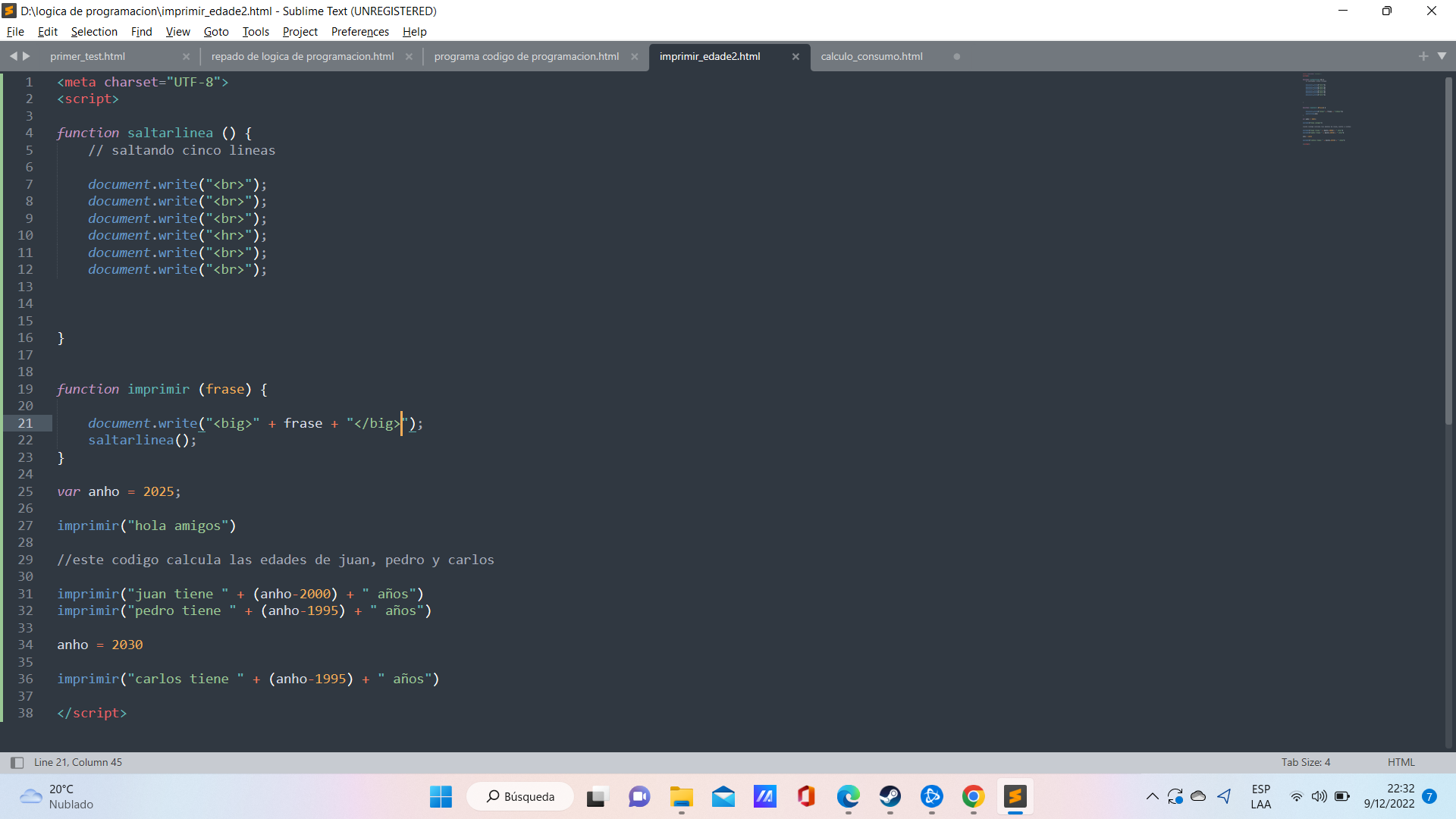Screen dimensions: 1456x819
Task: Close the repado de logica de programacion.html tab
Action: [409, 56]
